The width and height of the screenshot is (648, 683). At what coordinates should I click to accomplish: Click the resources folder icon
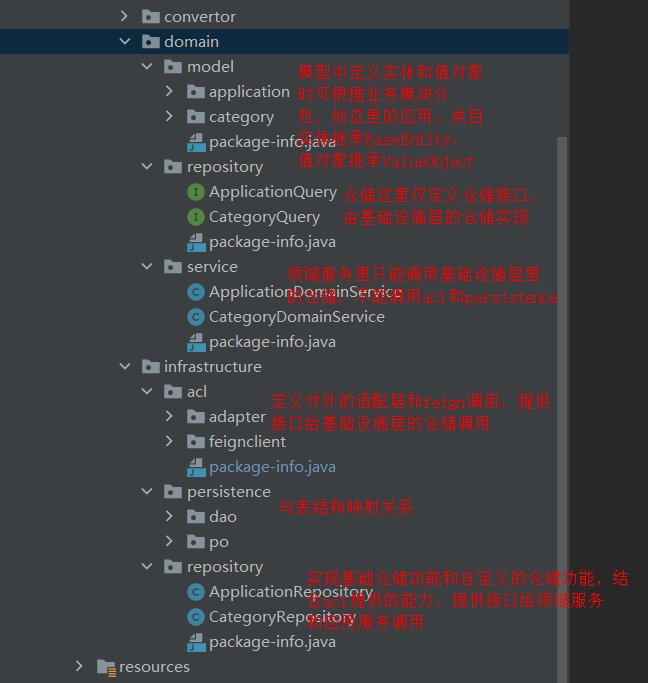pos(105,667)
